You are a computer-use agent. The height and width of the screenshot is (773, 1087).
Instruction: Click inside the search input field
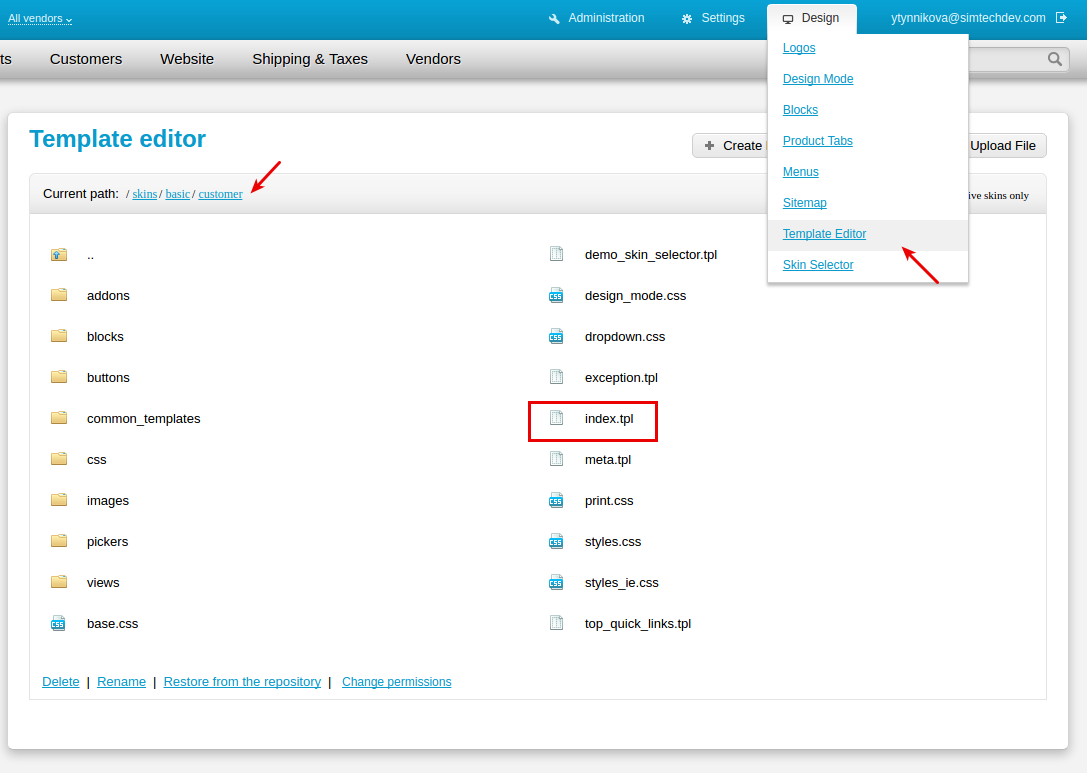click(x=1009, y=60)
